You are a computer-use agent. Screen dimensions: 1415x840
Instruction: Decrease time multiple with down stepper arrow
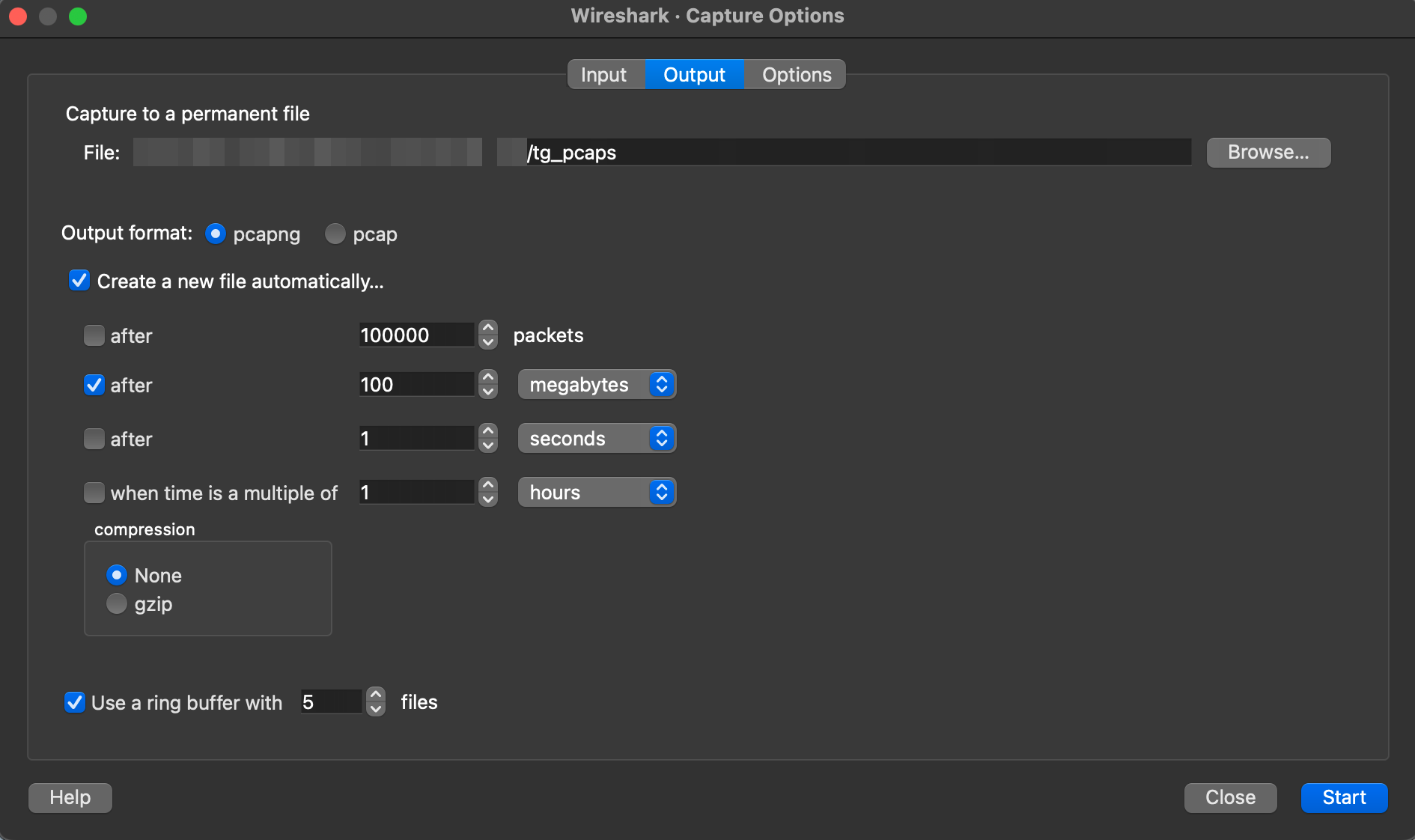pos(488,499)
